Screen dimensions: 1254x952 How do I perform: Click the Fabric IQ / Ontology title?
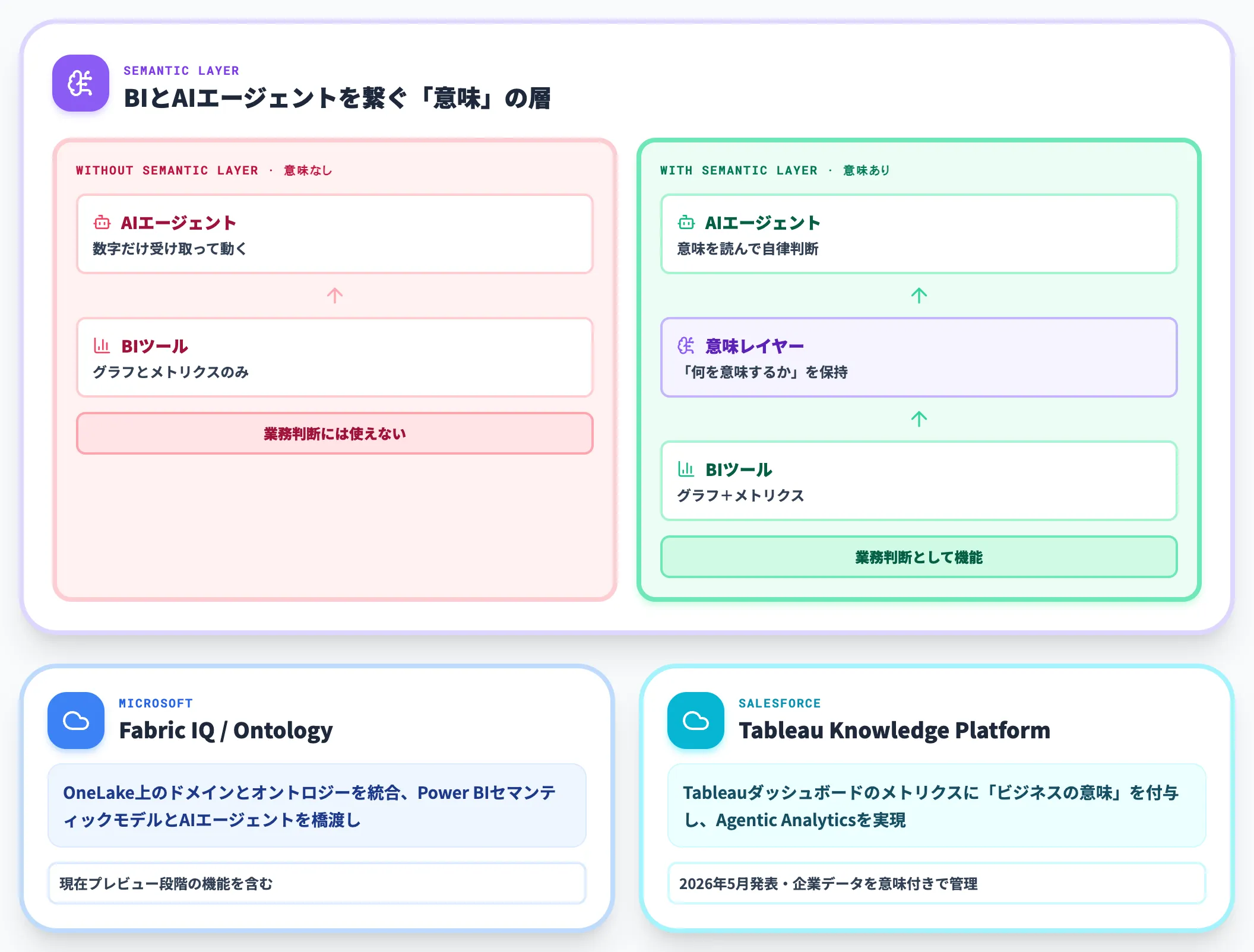[x=226, y=731]
